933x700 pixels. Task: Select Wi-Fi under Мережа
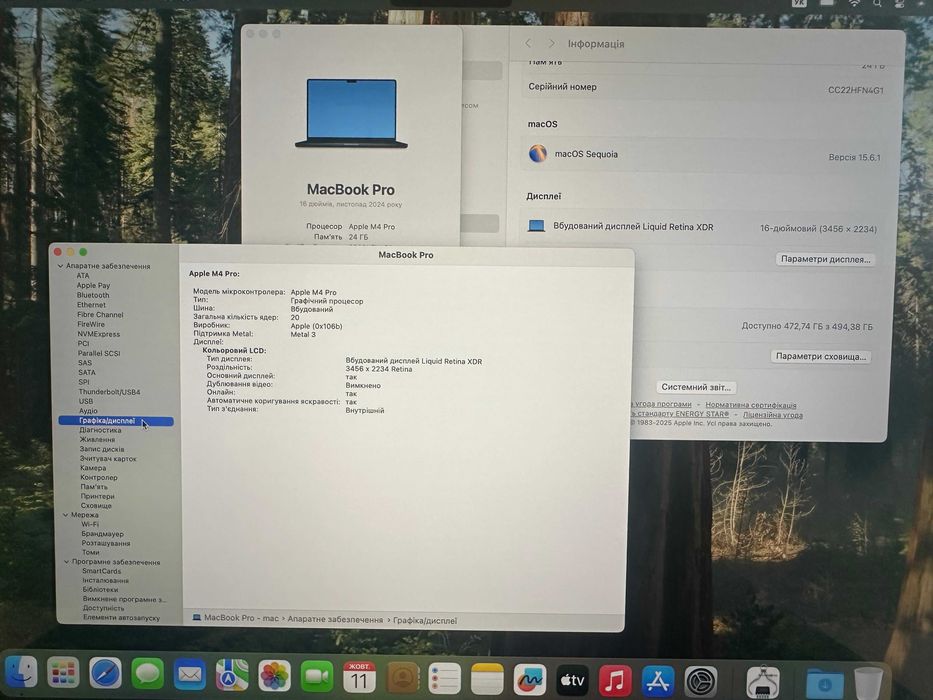coord(90,524)
